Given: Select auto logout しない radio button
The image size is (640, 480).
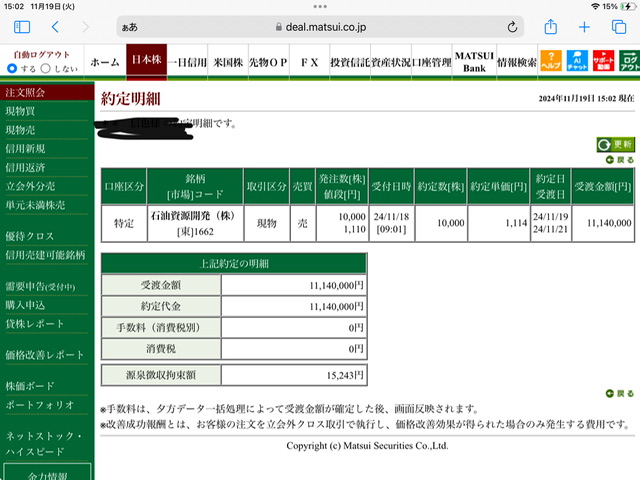Looking at the screenshot, I should 46,68.
